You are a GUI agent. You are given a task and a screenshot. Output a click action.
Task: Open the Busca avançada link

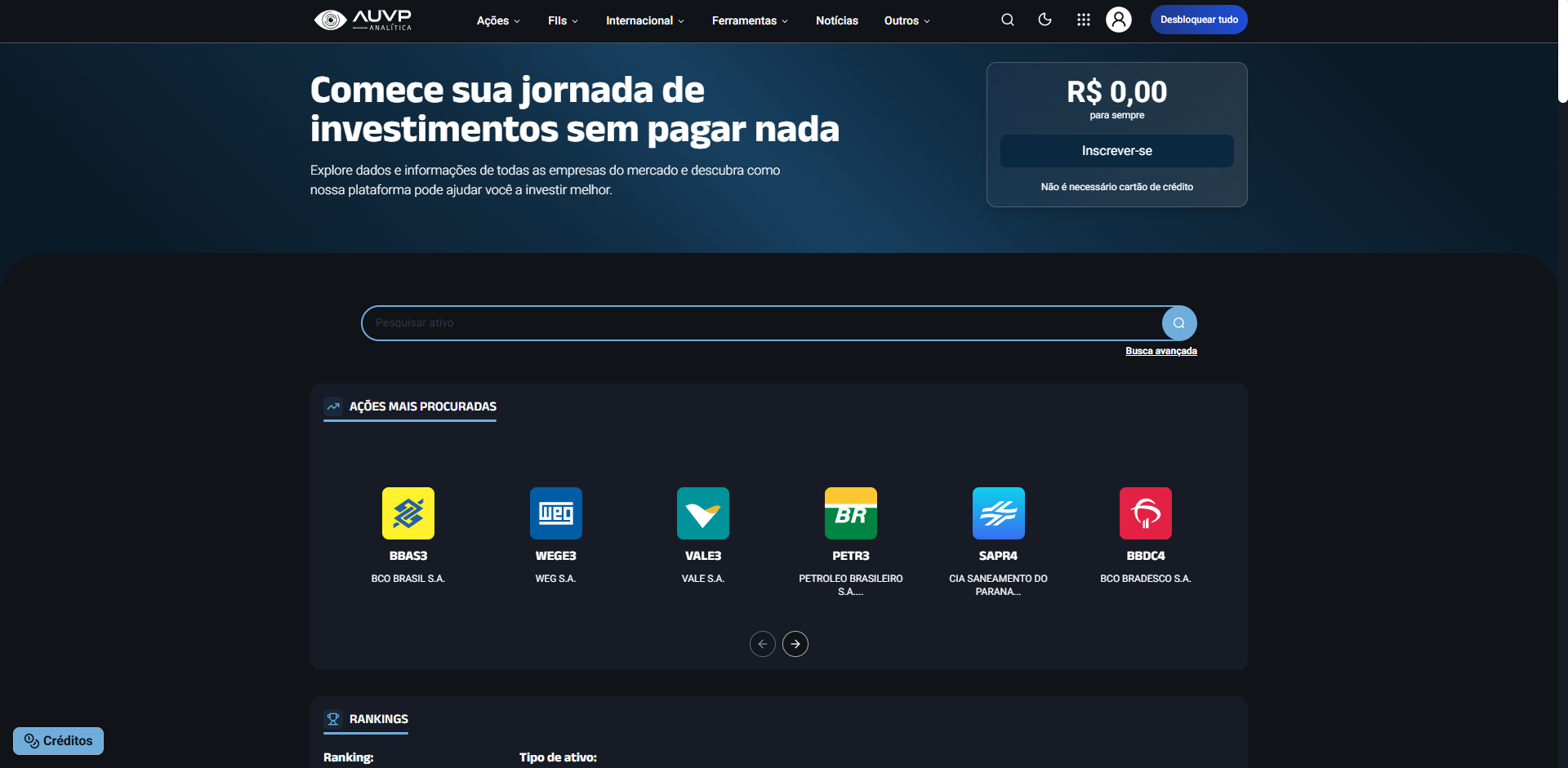point(1161,351)
